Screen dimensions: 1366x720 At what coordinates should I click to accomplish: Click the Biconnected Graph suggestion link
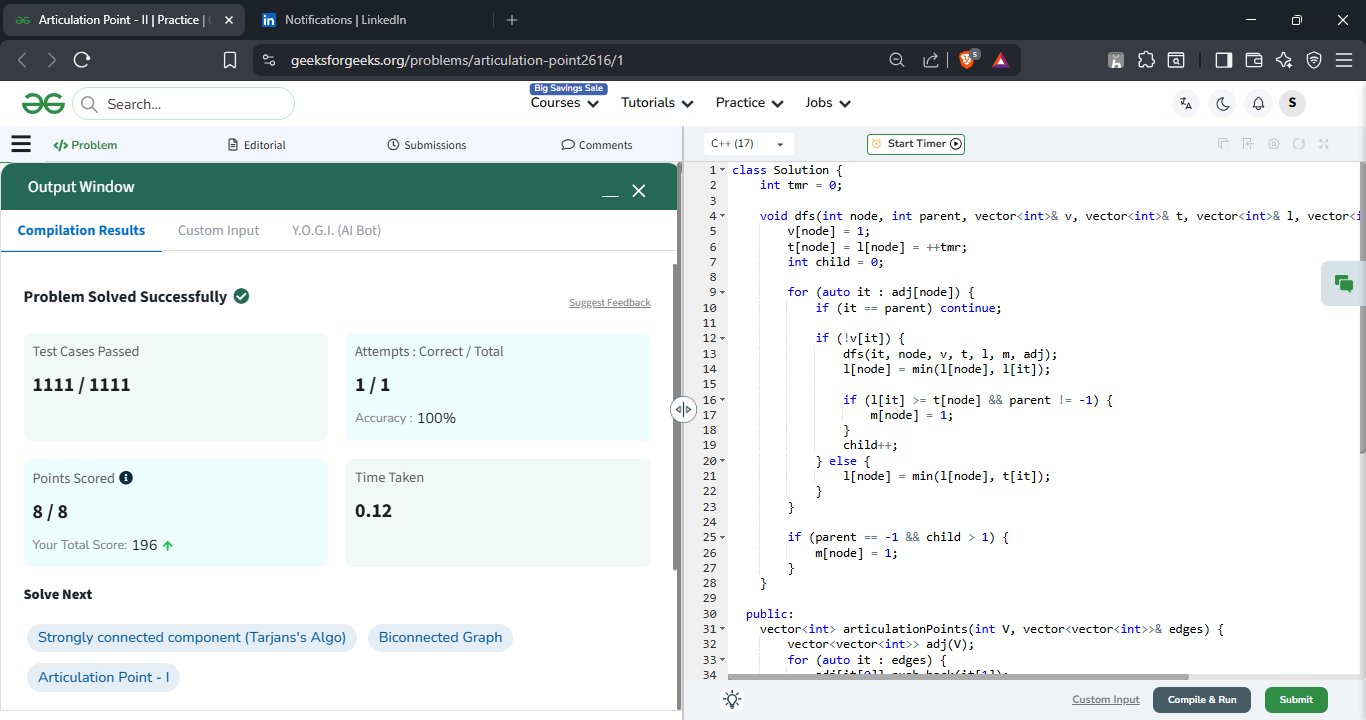click(440, 637)
